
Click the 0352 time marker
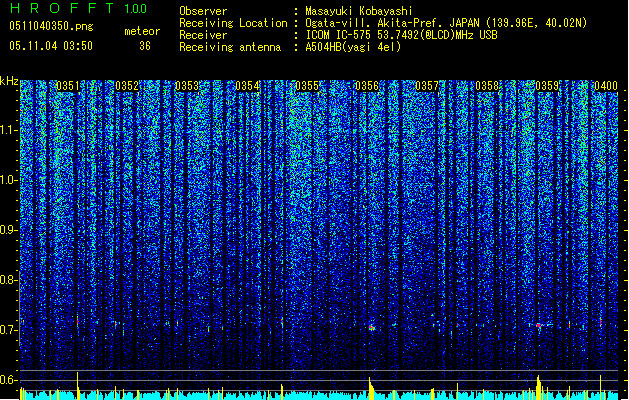pos(127,86)
